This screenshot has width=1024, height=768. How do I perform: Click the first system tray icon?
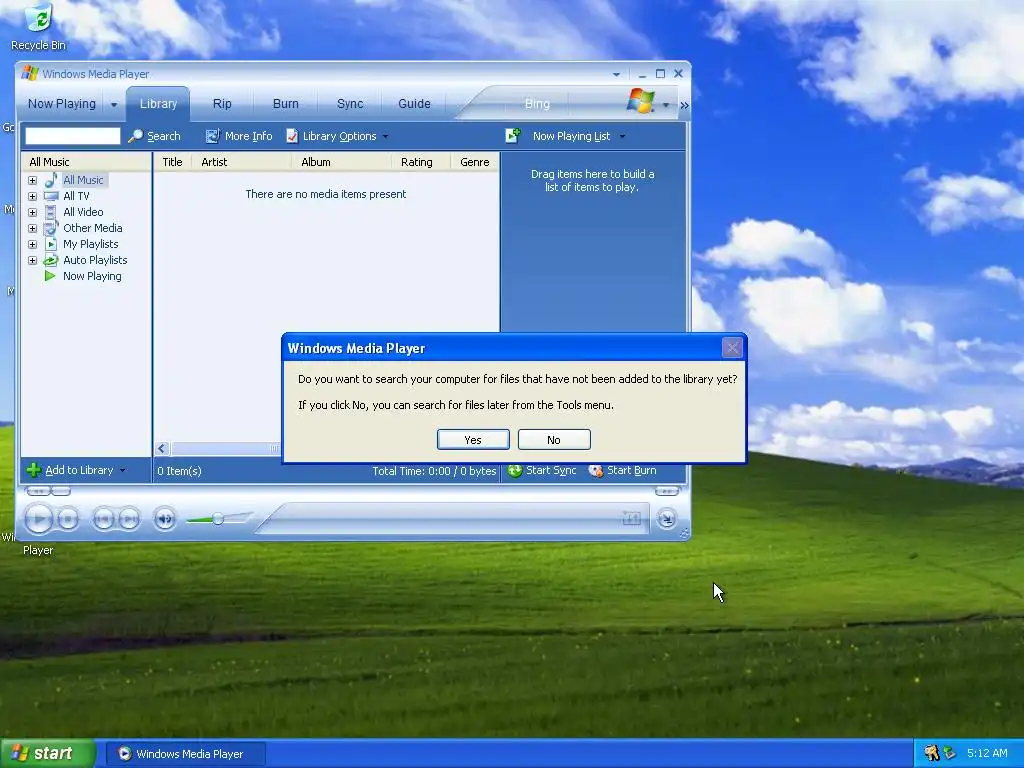tap(931, 753)
